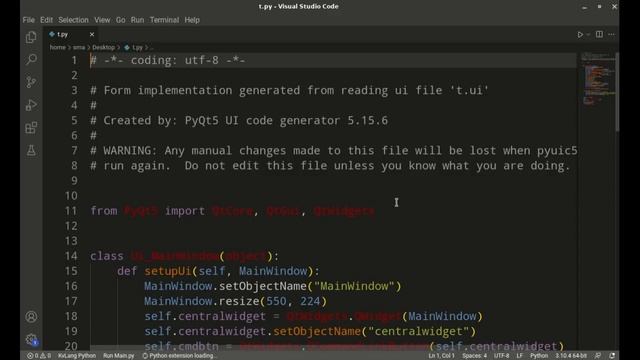Run the Python file with play button
This screenshot has height=360, width=640.
(x=580, y=35)
